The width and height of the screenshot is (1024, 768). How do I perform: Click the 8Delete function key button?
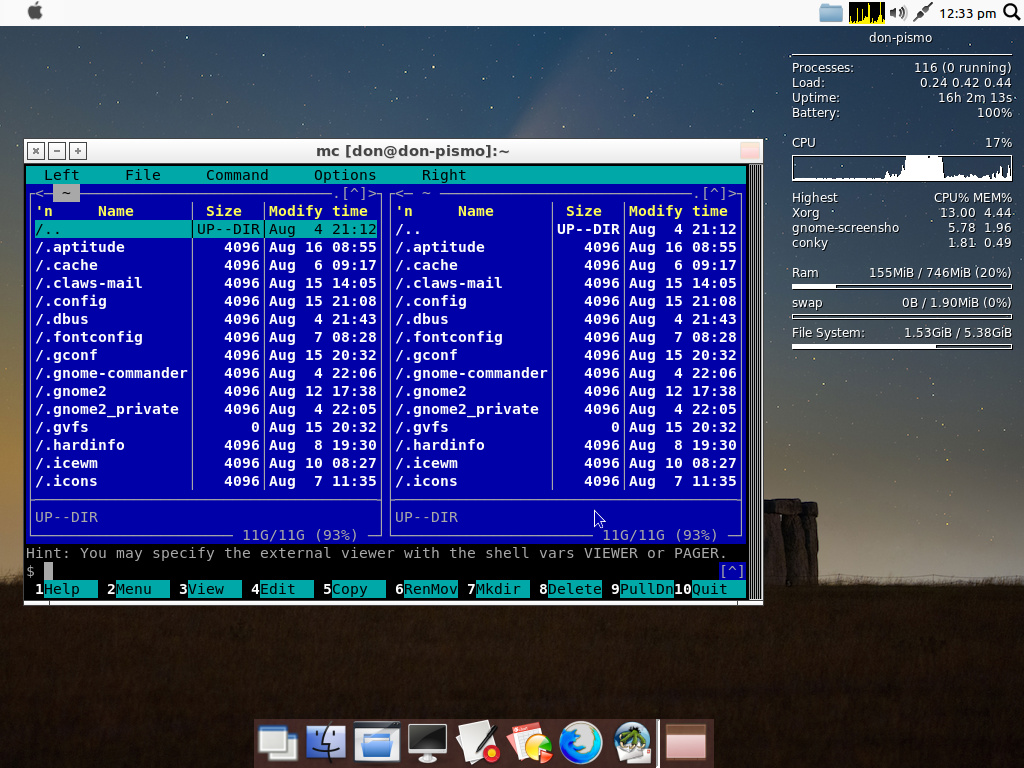(569, 589)
